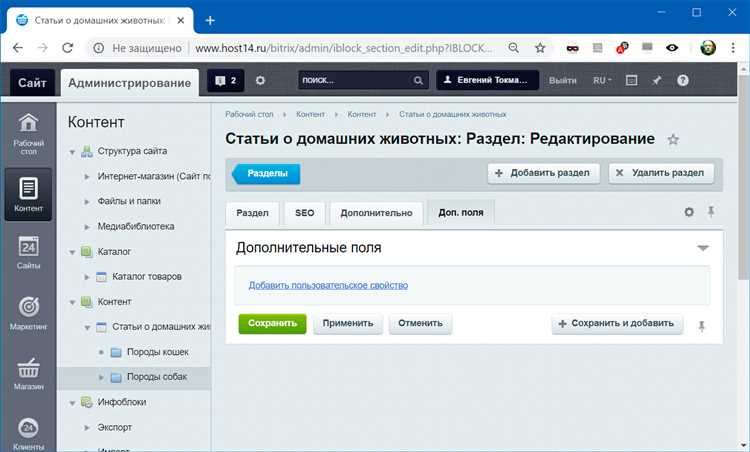Select Экспорт in the content tree
750x452 pixels.
114,428
